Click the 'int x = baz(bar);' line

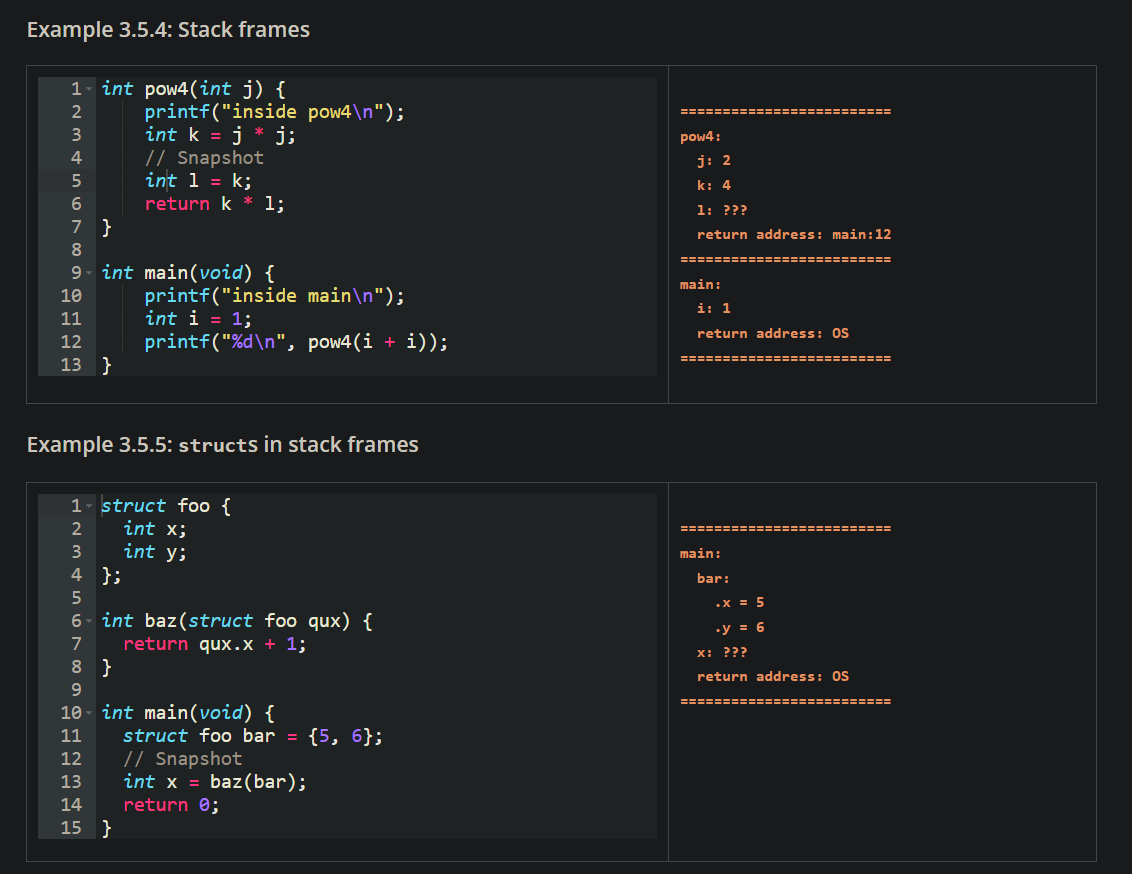pos(214,782)
